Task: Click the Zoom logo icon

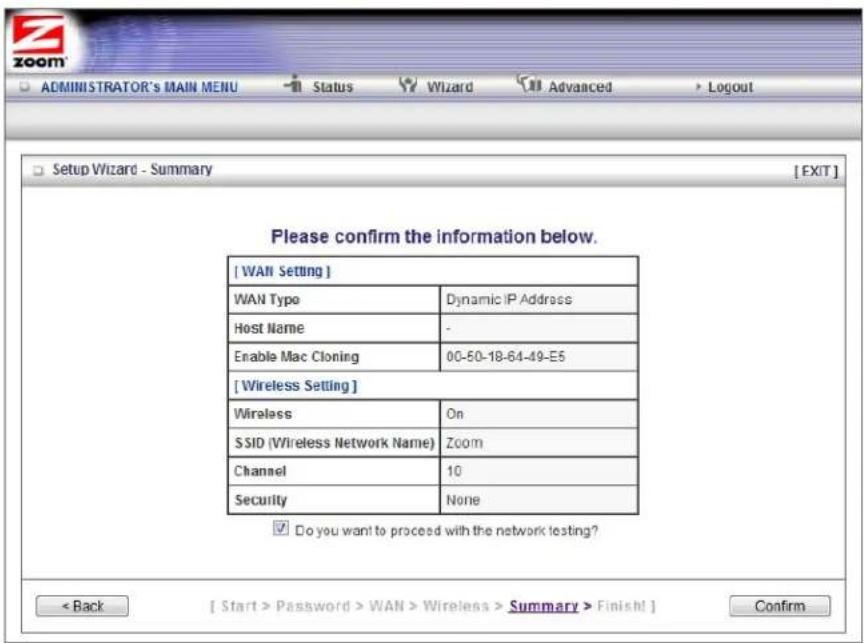Action: point(39,42)
